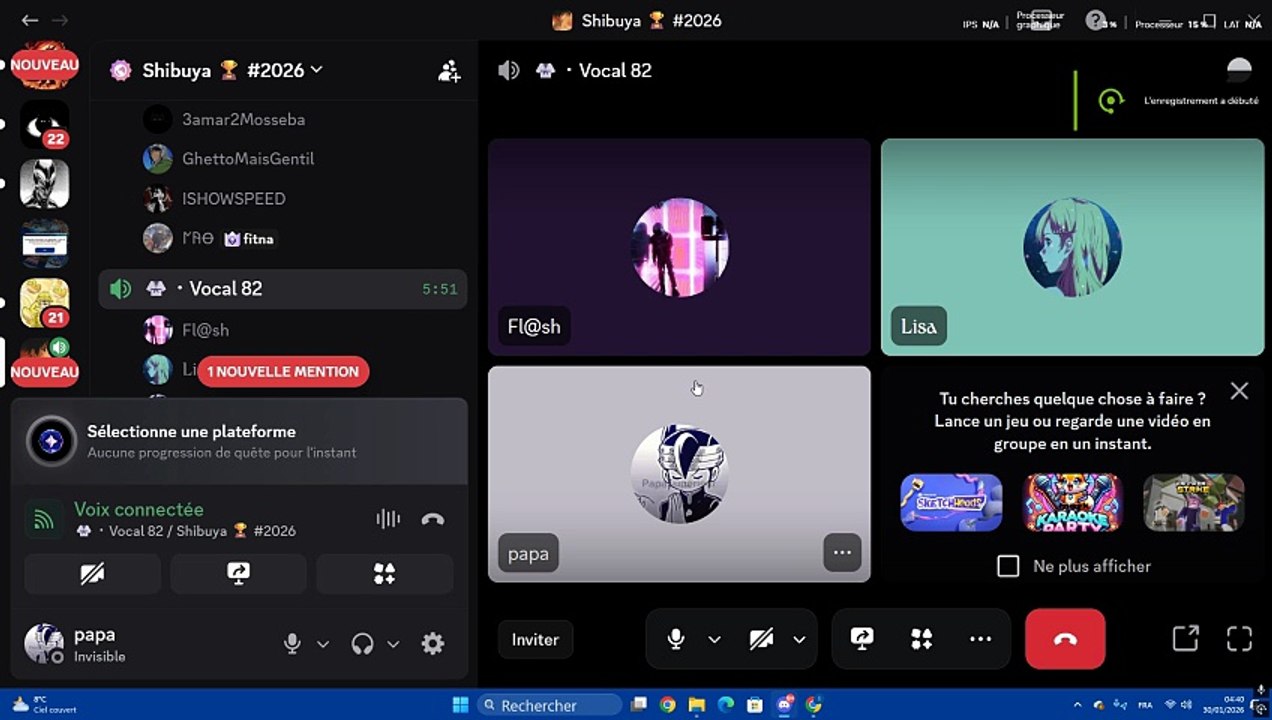
Task: Open File Explorer from the taskbar
Action: coord(697,705)
